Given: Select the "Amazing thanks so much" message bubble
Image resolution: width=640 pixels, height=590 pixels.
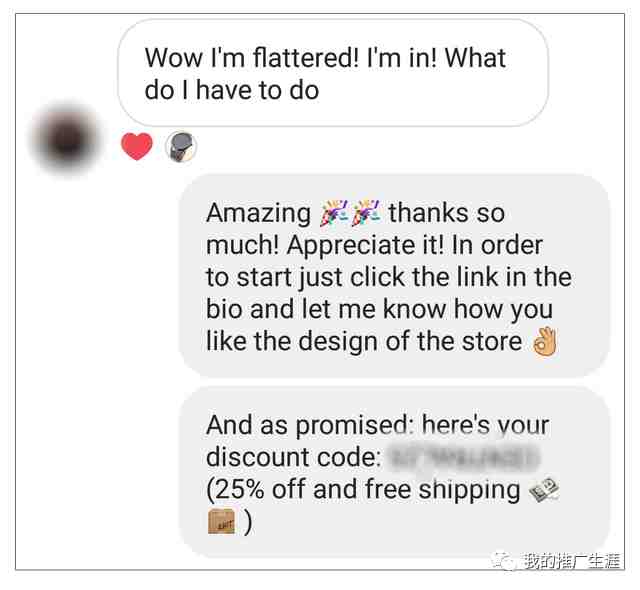Looking at the screenshot, I should pyautogui.click(x=395, y=276).
